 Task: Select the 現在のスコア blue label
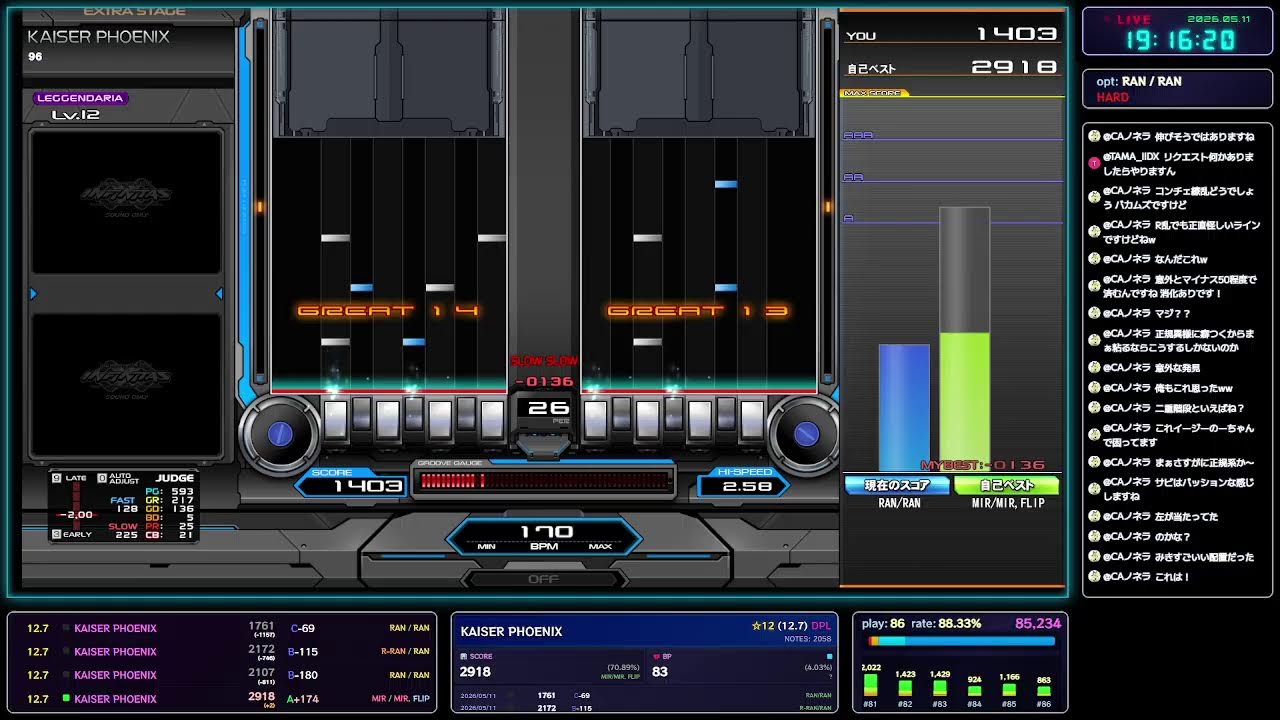[897, 485]
